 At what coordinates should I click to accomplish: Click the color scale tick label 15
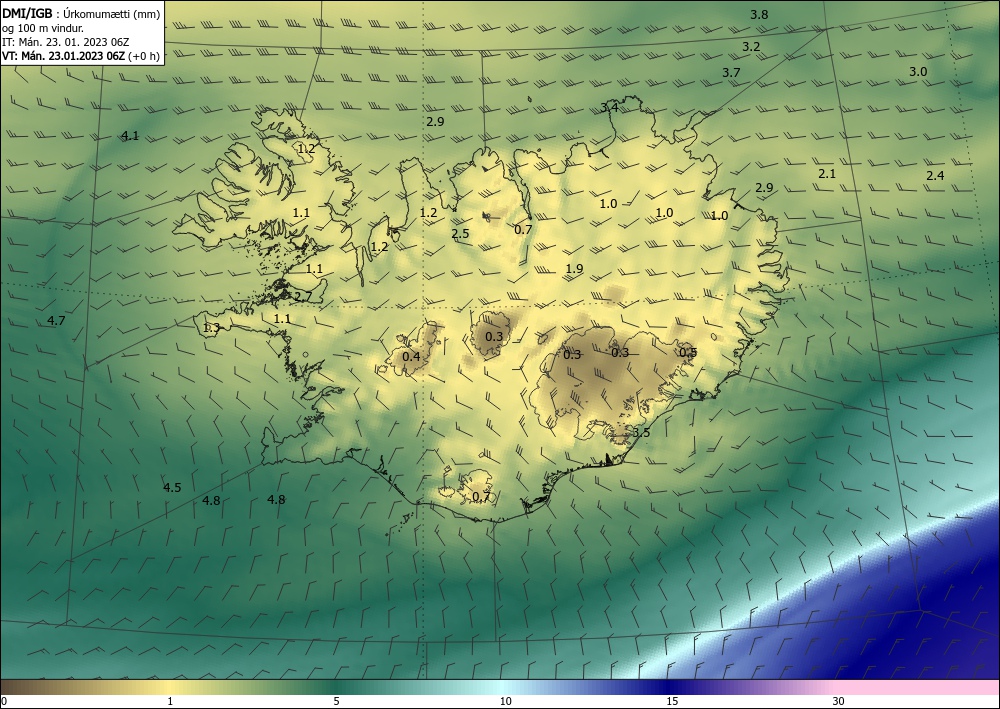pos(672,702)
